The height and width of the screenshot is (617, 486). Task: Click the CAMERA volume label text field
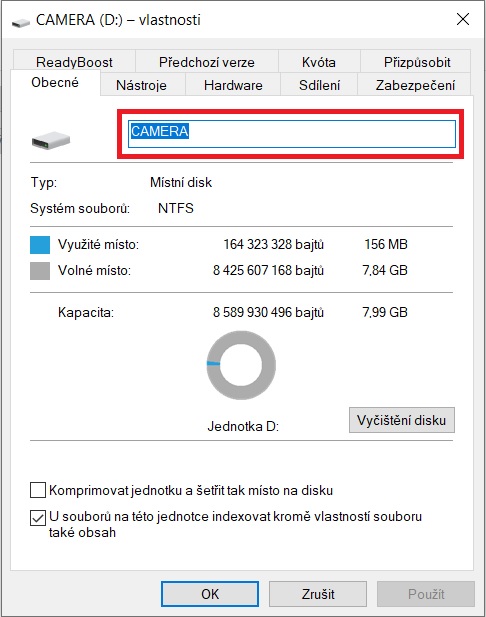(x=292, y=134)
